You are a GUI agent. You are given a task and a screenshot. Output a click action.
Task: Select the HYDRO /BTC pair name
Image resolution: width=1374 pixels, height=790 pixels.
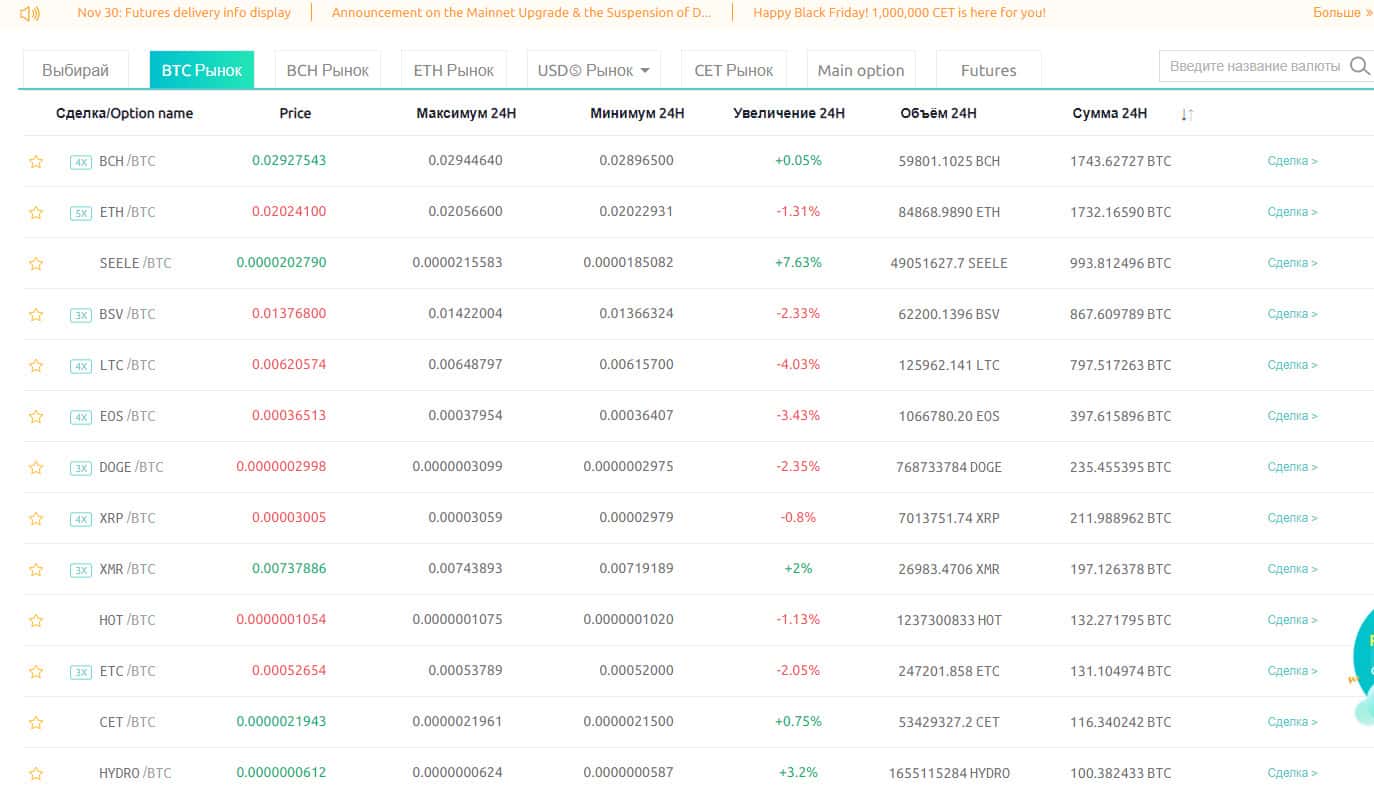pyautogui.click(x=135, y=773)
